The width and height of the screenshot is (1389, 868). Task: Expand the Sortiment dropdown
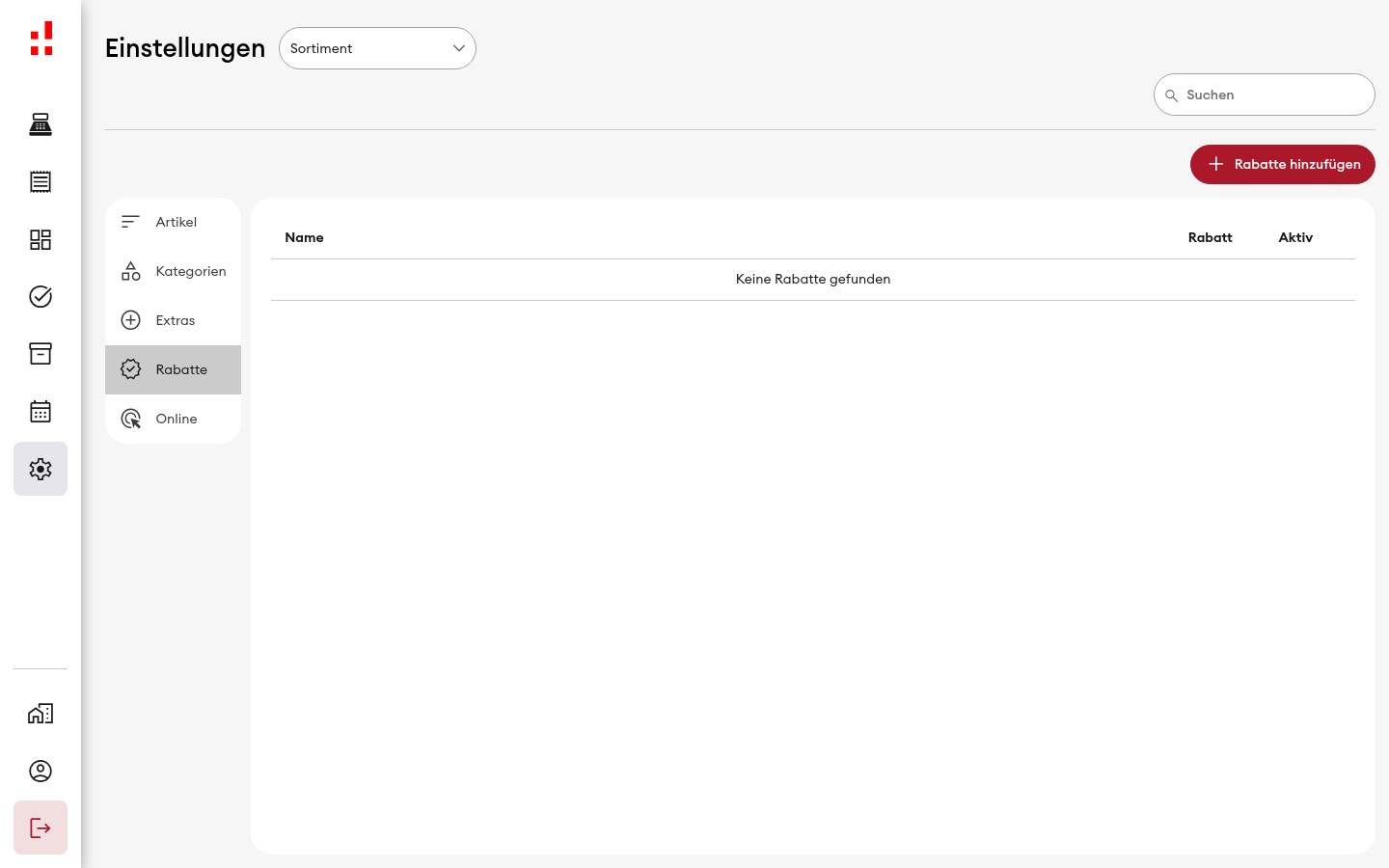[377, 48]
